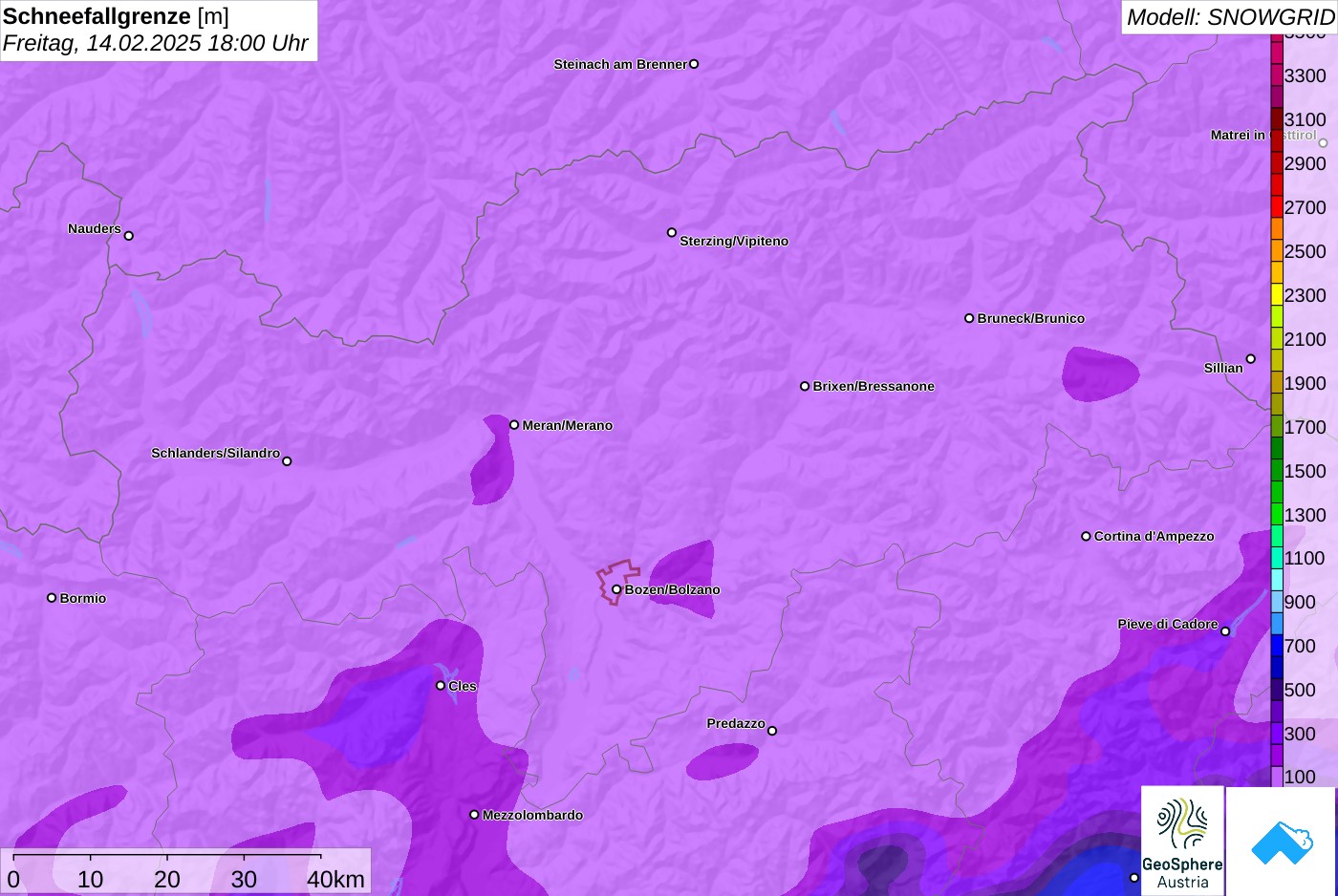Click the Bruneck/Brunico label text
Screen dimensions: 1338x896
click(x=1030, y=319)
